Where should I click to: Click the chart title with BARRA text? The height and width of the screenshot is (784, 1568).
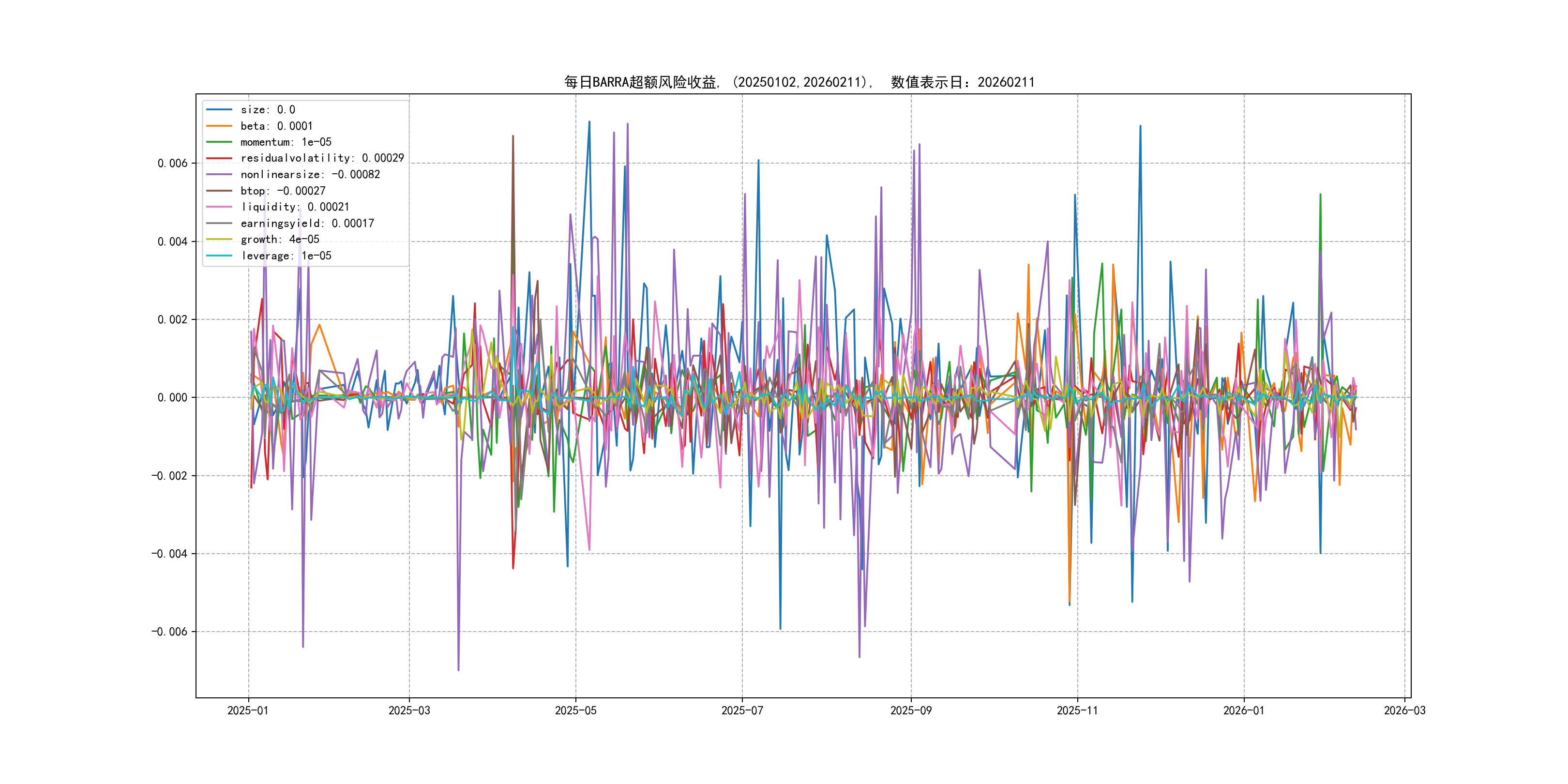pyautogui.click(x=799, y=82)
